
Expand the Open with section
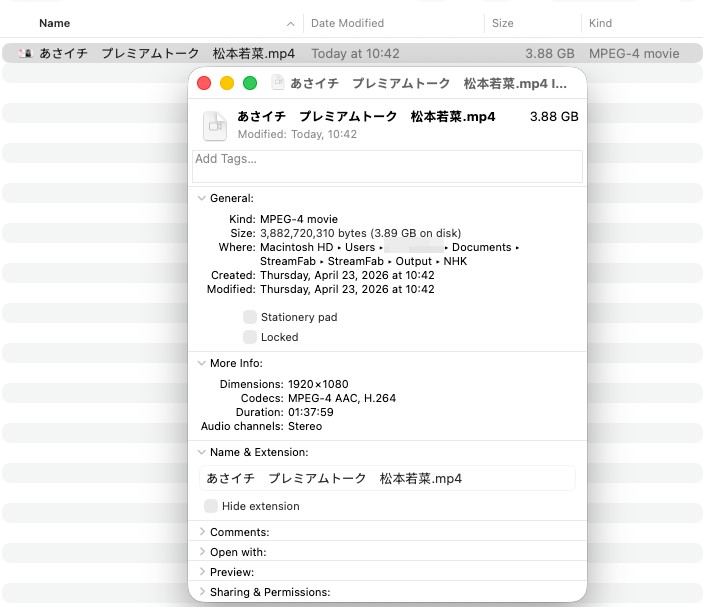[x=202, y=551]
